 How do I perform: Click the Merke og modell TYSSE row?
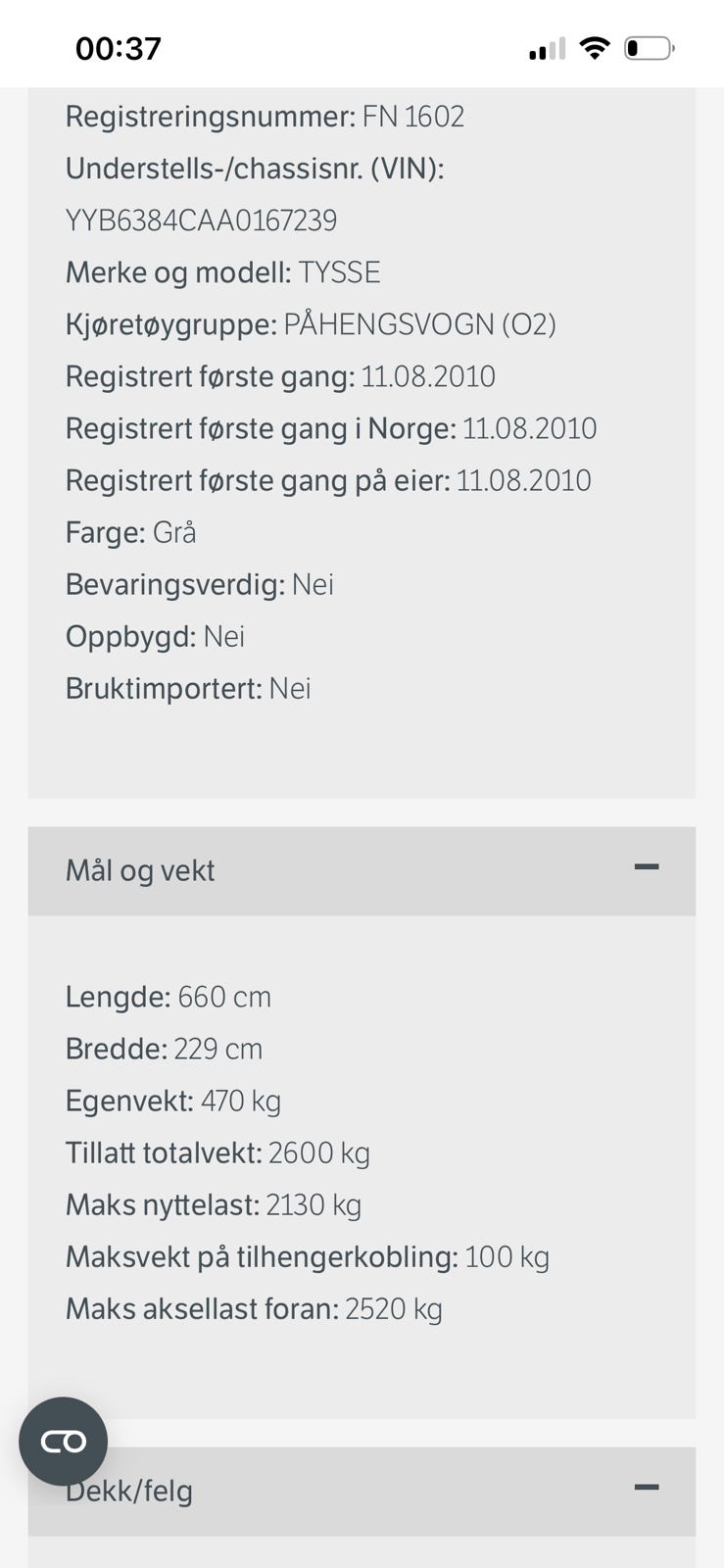222,272
